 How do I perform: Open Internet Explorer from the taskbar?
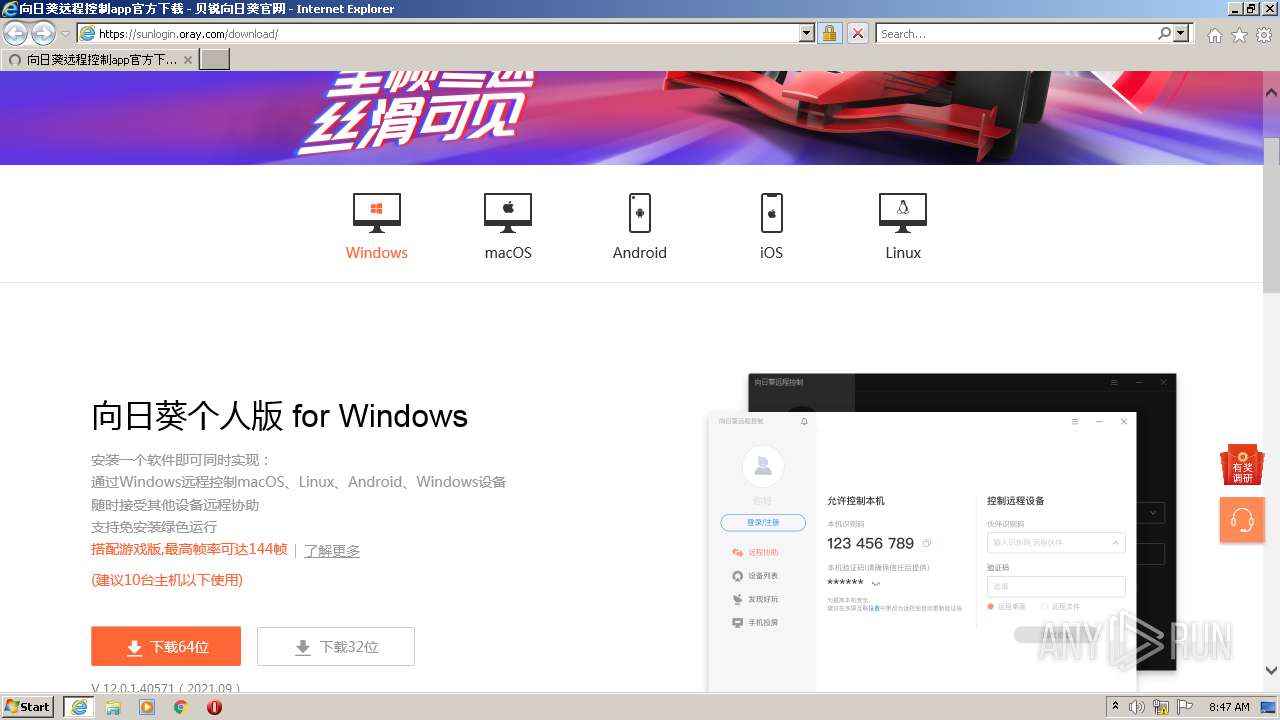click(79, 707)
